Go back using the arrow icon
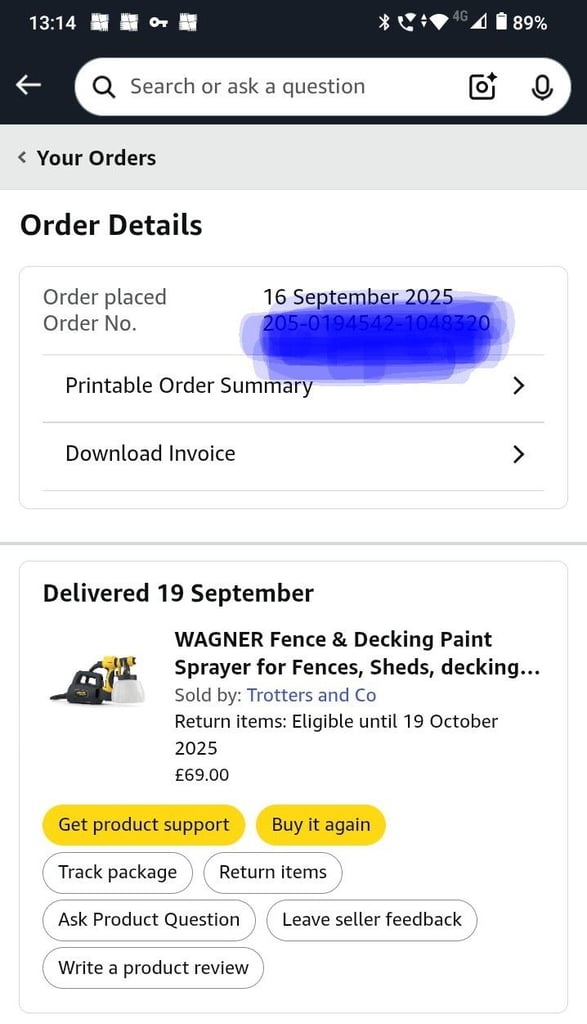This screenshot has width=587, height=1024. pos(27,85)
